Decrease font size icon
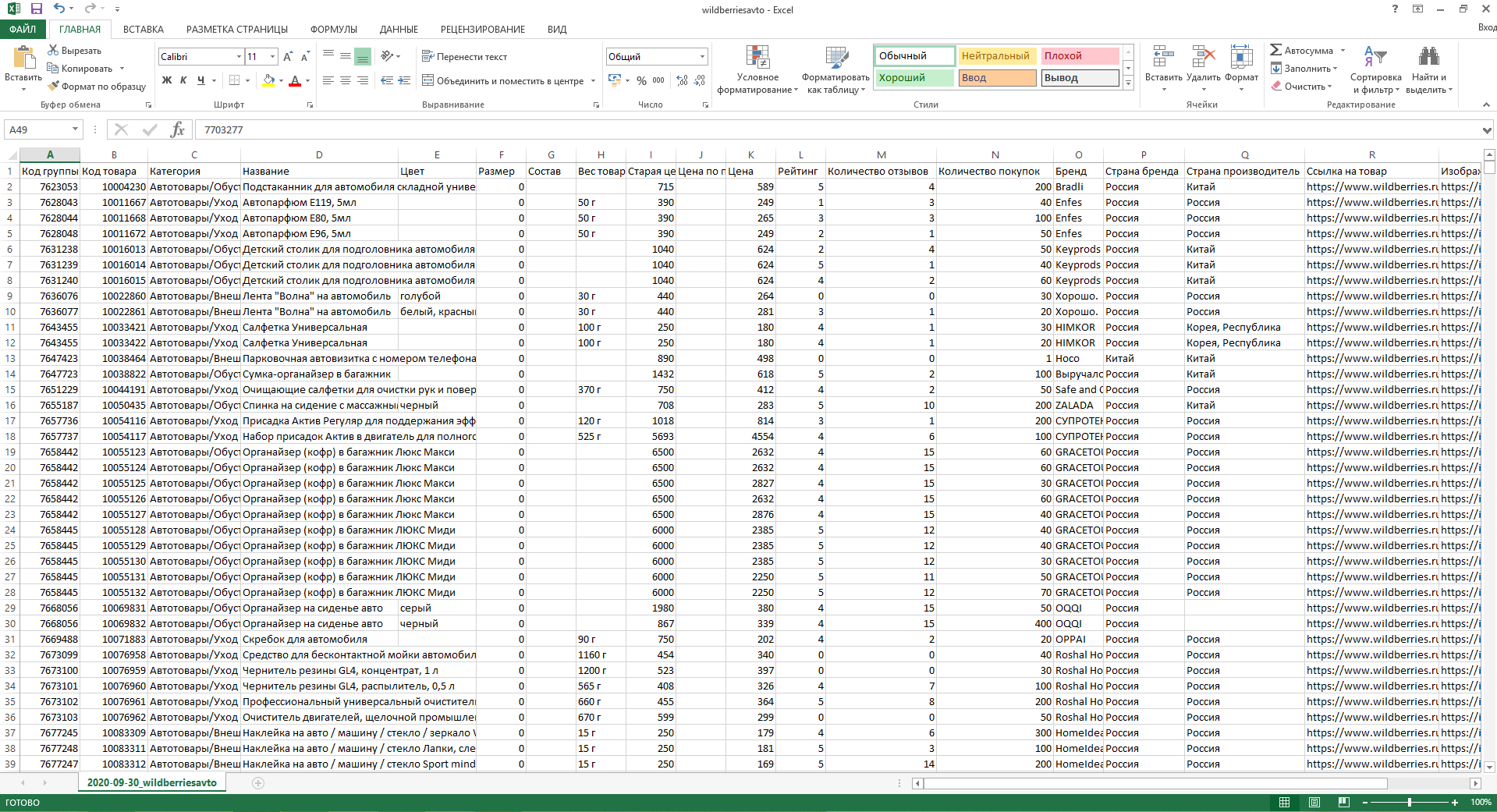 pyautogui.click(x=305, y=57)
